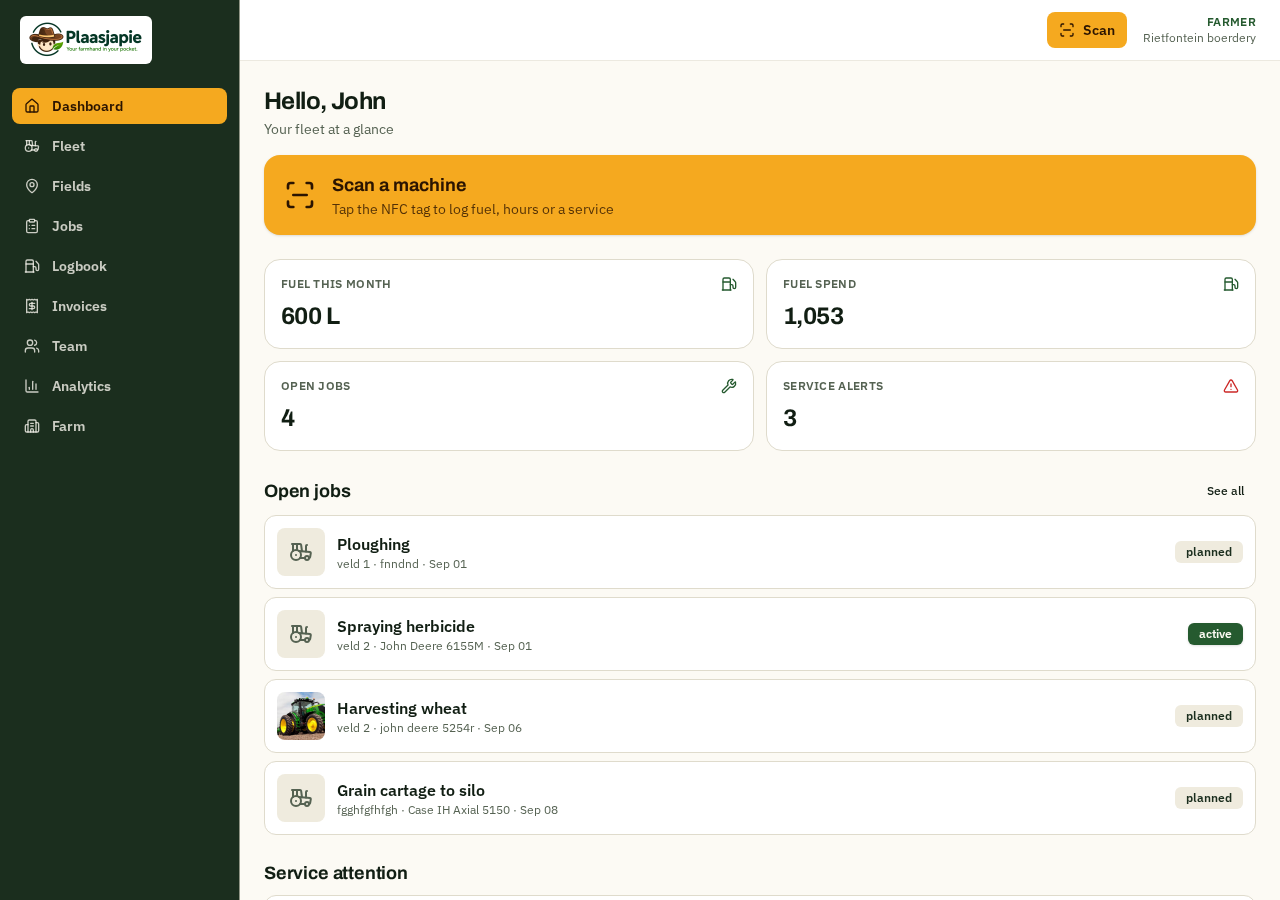Click the Service Alerts count 3
The width and height of the screenshot is (1280, 900).
point(790,418)
